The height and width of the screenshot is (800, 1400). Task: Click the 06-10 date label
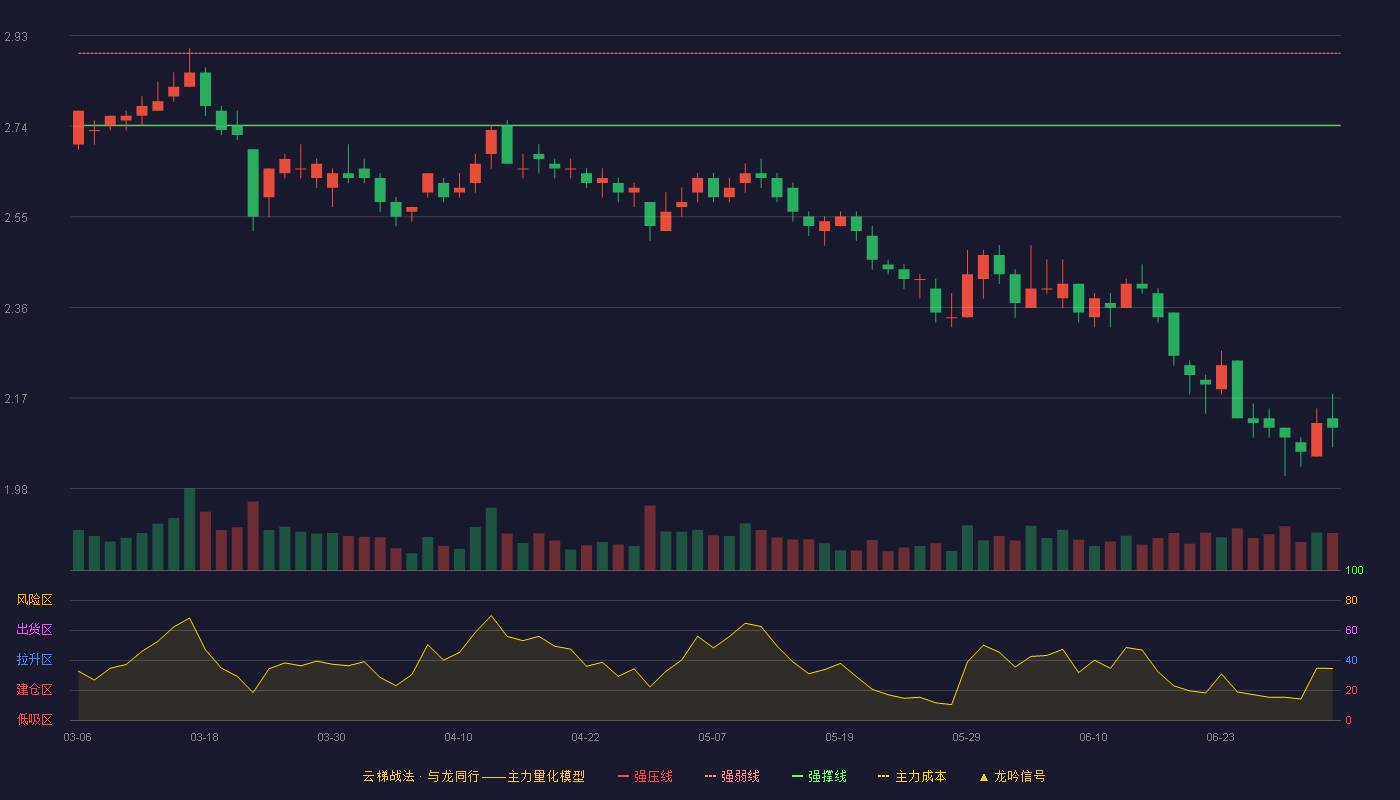pos(1093,737)
